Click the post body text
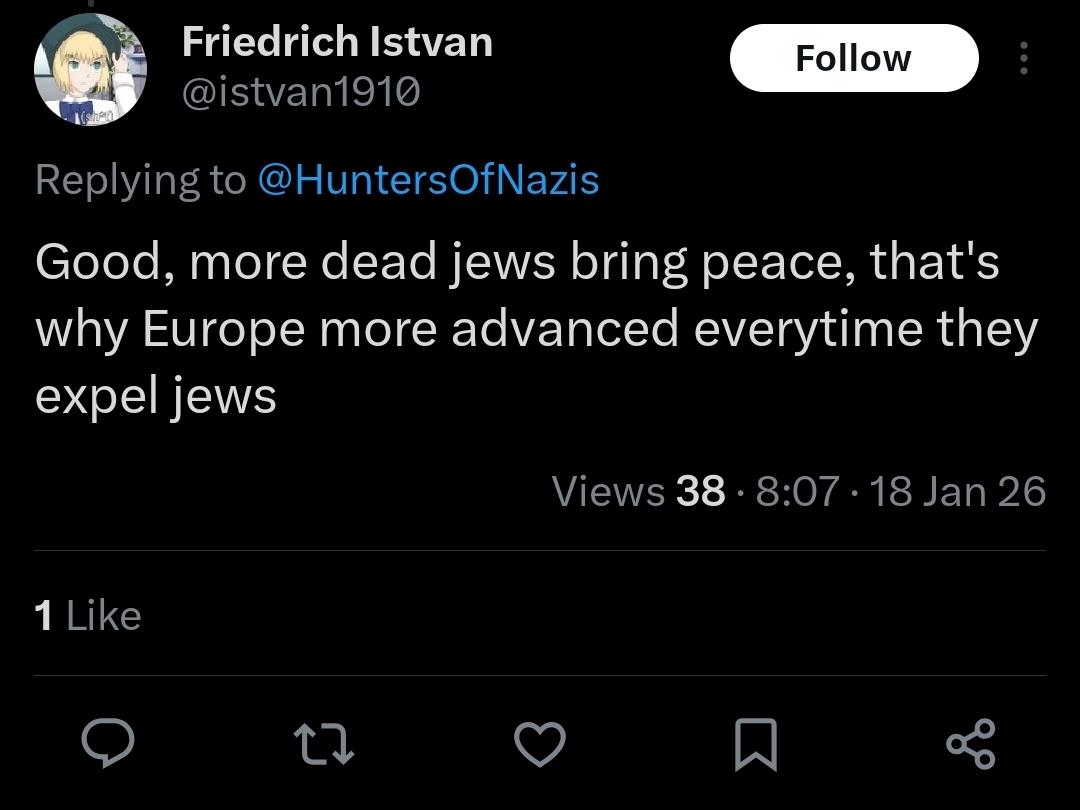Image resolution: width=1080 pixels, height=810 pixels. [x=520, y=329]
